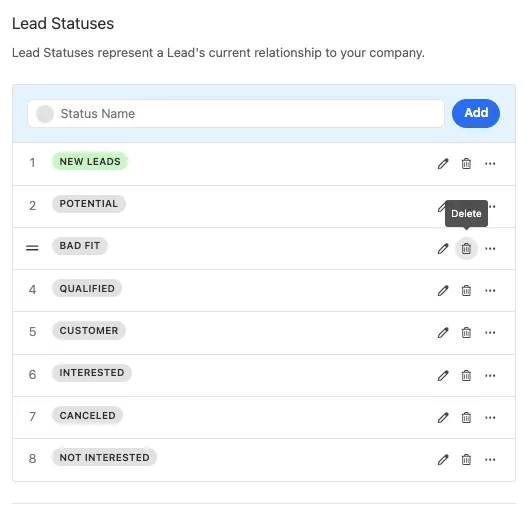Delete the CANCELED status
This screenshot has width=531, height=507.
[466, 418]
